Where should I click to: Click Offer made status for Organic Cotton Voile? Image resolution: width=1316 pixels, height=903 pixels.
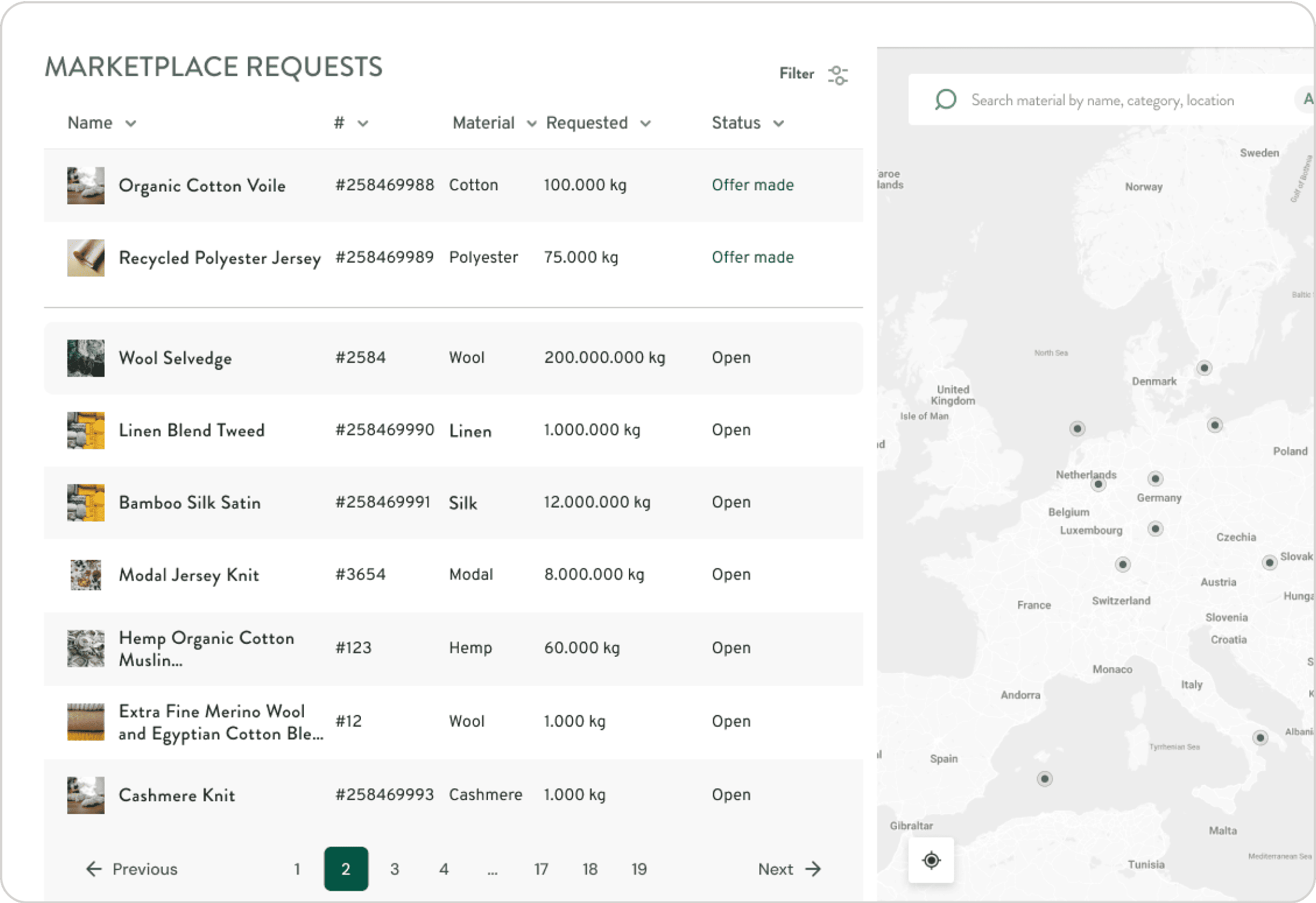point(753,185)
